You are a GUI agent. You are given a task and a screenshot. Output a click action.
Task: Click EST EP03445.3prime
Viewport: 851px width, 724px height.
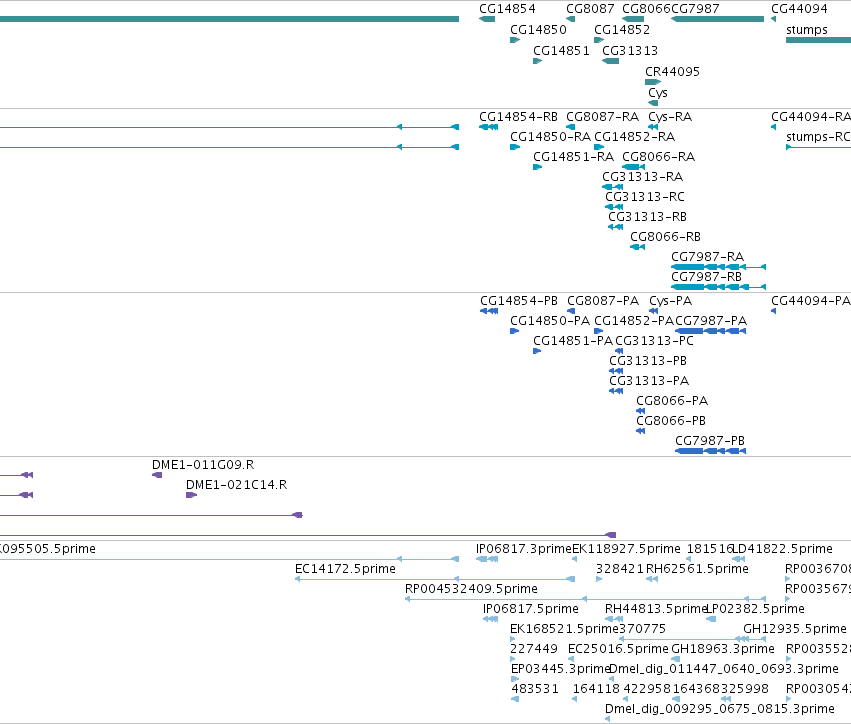coord(515,679)
